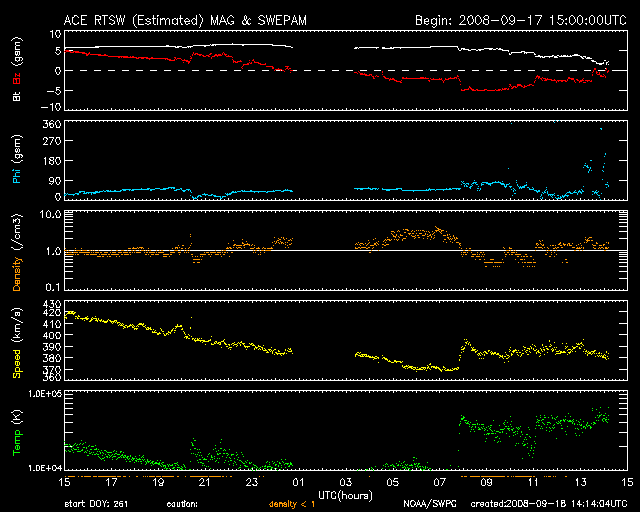Click the '370' tick on the Speed axis

click(52, 370)
